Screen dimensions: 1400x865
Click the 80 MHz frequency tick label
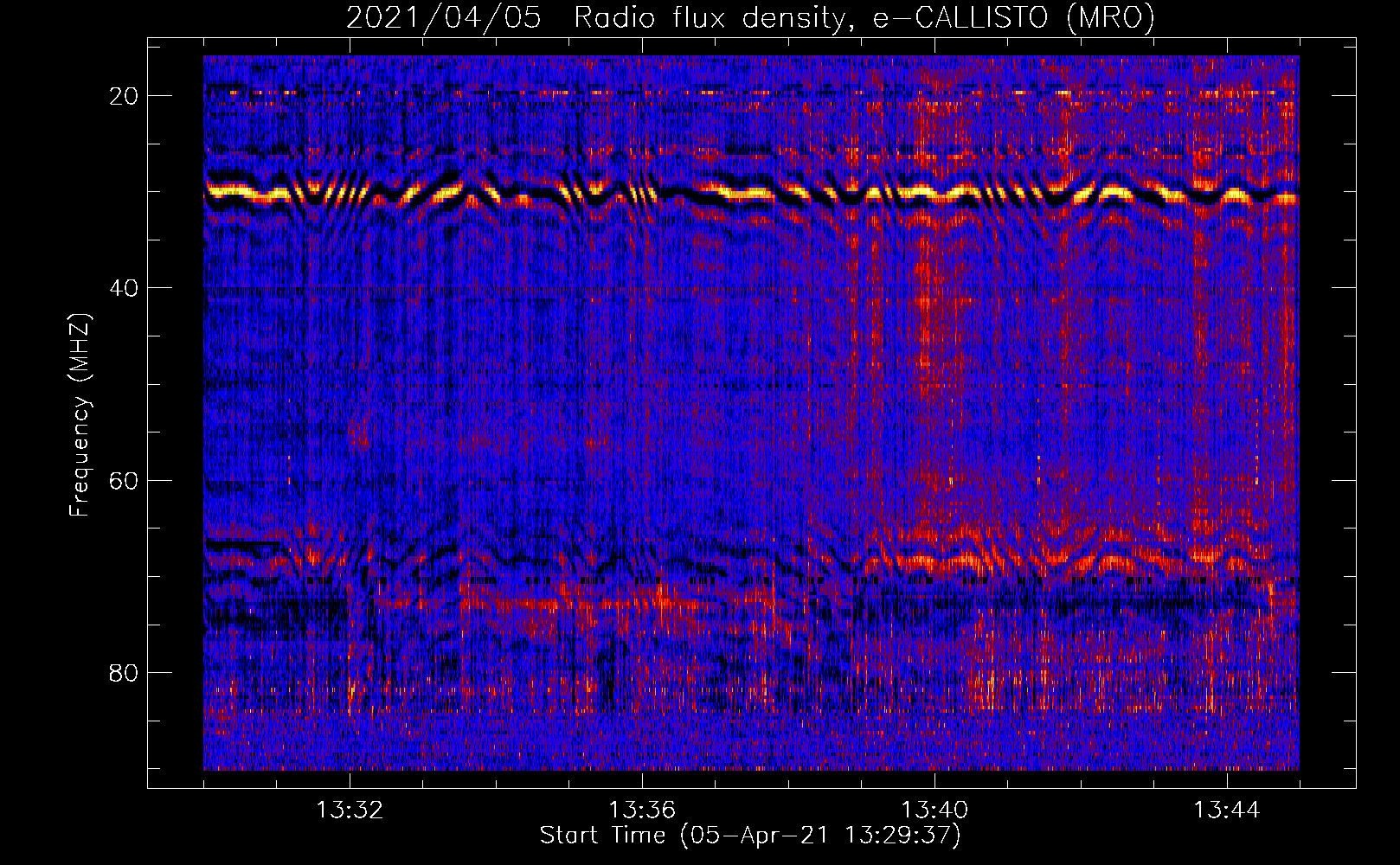pyautogui.click(x=125, y=672)
